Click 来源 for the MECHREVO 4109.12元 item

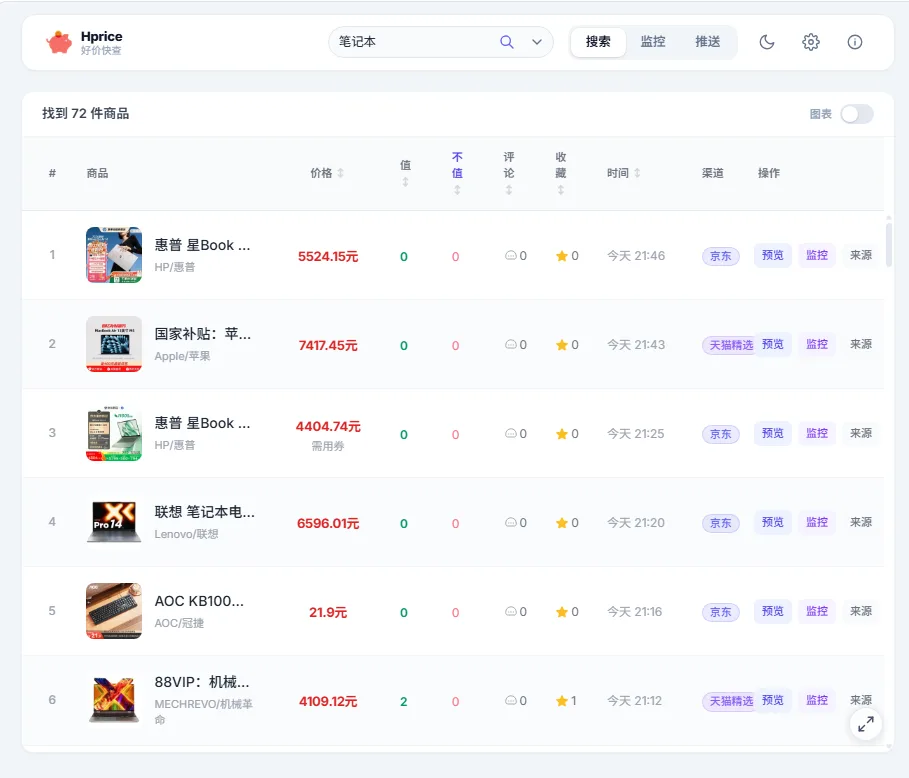point(861,700)
